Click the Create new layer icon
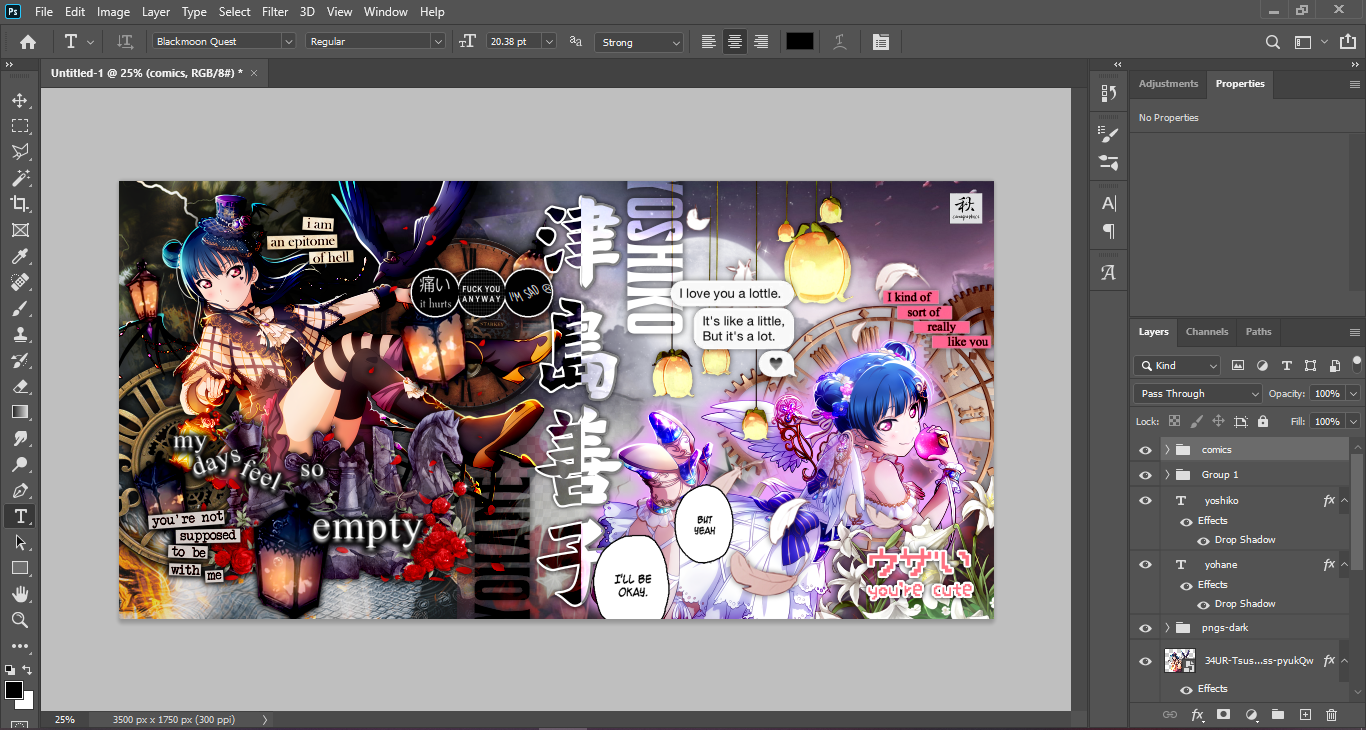This screenshot has height=730, width=1366. coord(1304,715)
